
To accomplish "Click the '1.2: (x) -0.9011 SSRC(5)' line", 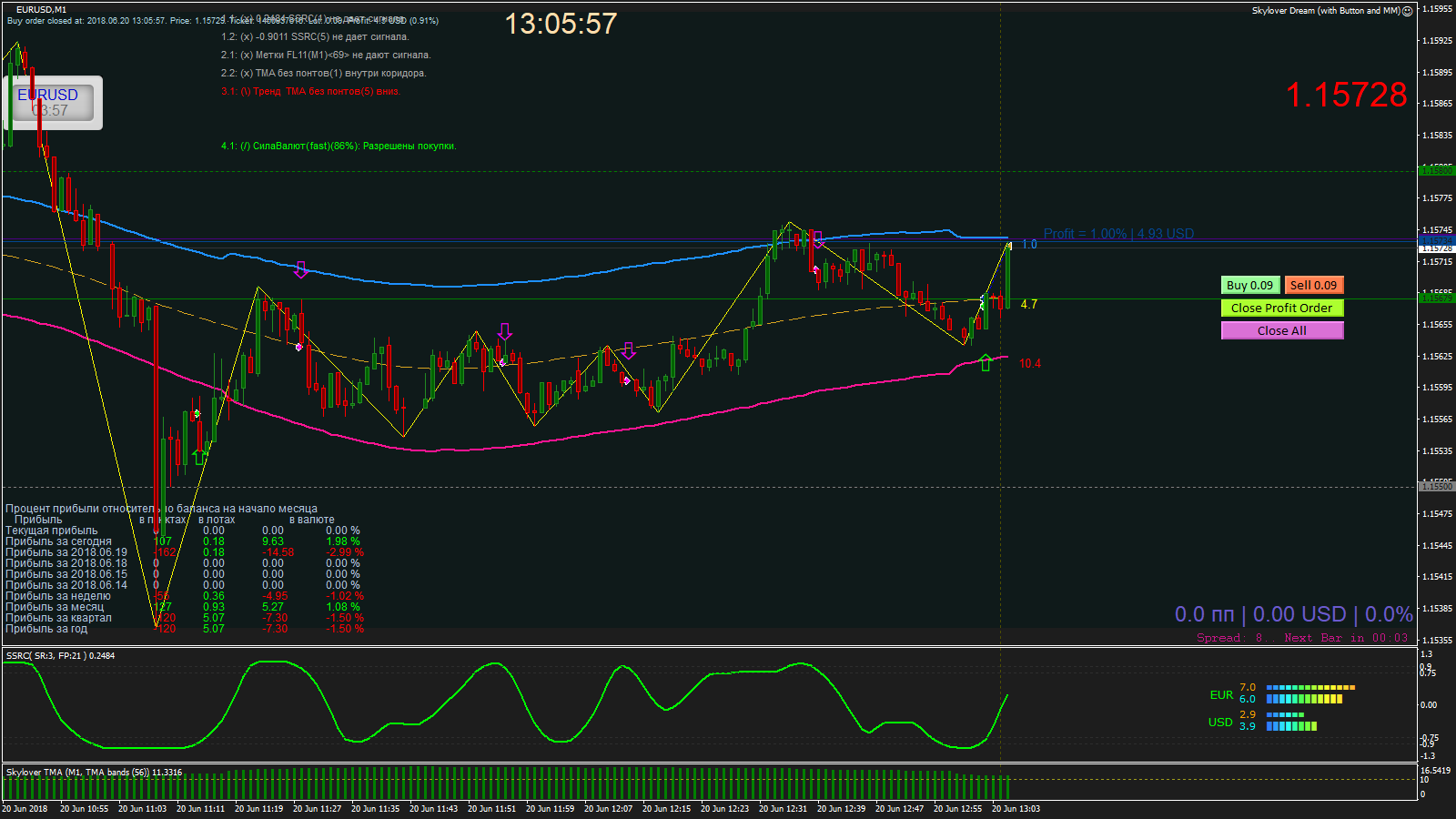I will (x=315, y=37).
